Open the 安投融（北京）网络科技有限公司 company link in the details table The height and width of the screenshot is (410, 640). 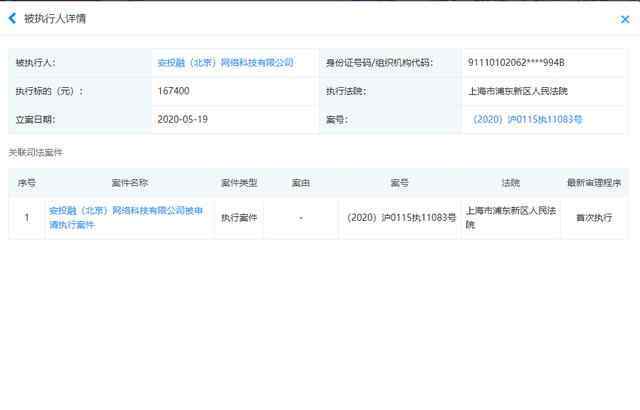click(x=225, y=62)
